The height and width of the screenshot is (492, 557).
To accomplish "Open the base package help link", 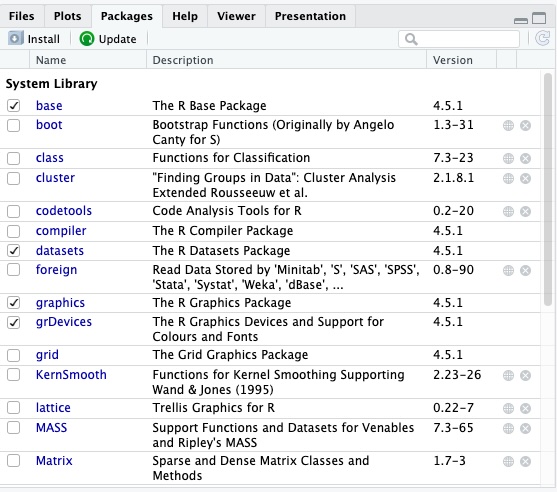I will 49,106.
